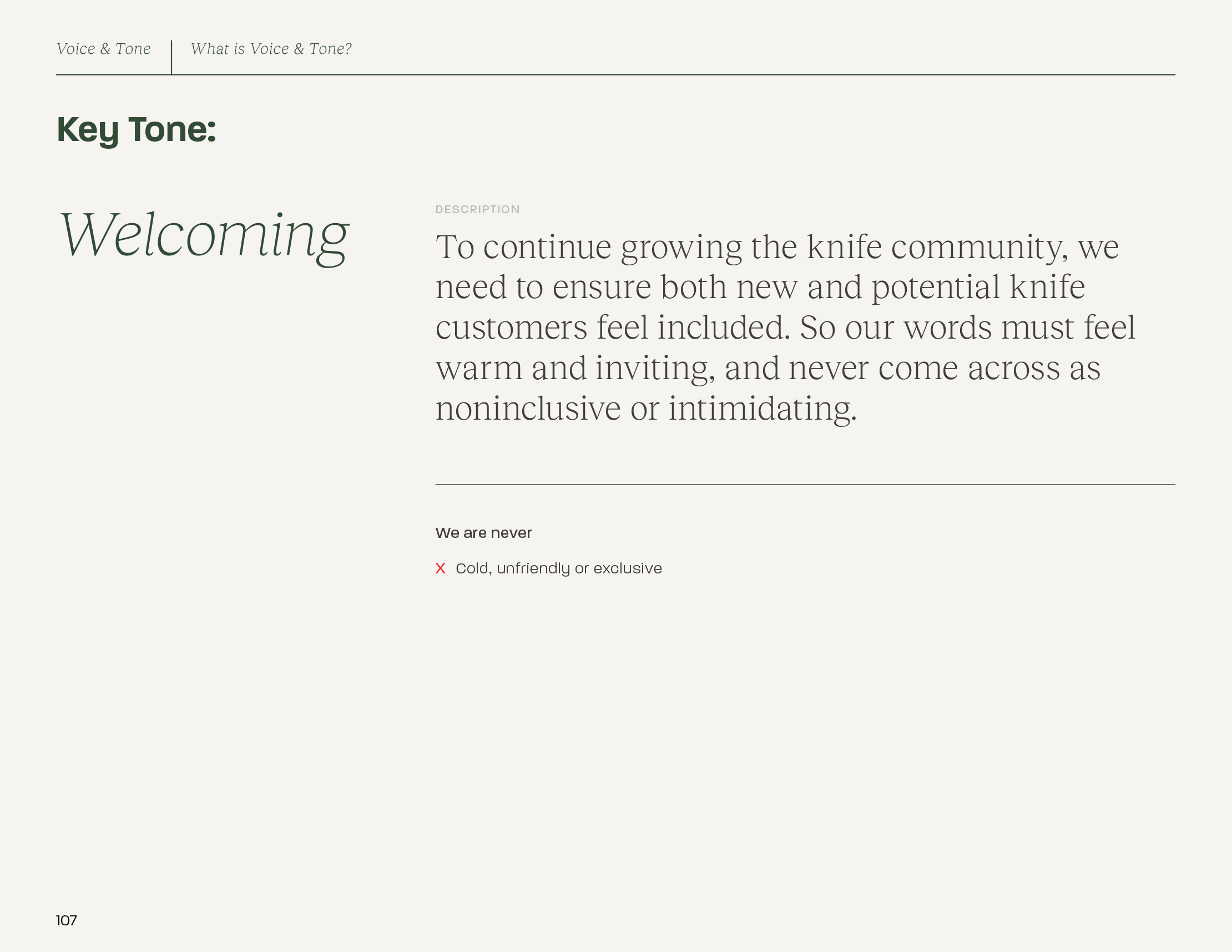
Task: Click page number 107
Action: [67, 920]
